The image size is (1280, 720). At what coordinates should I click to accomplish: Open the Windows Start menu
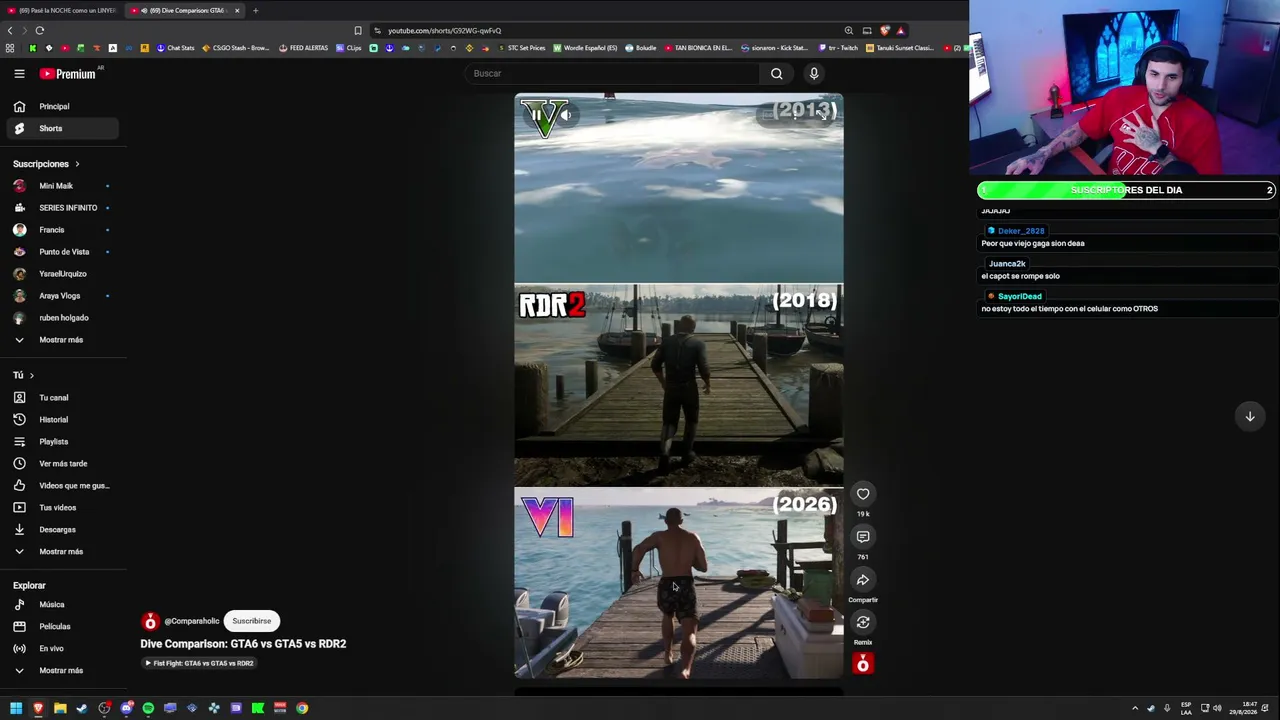[x=16, y=708]
